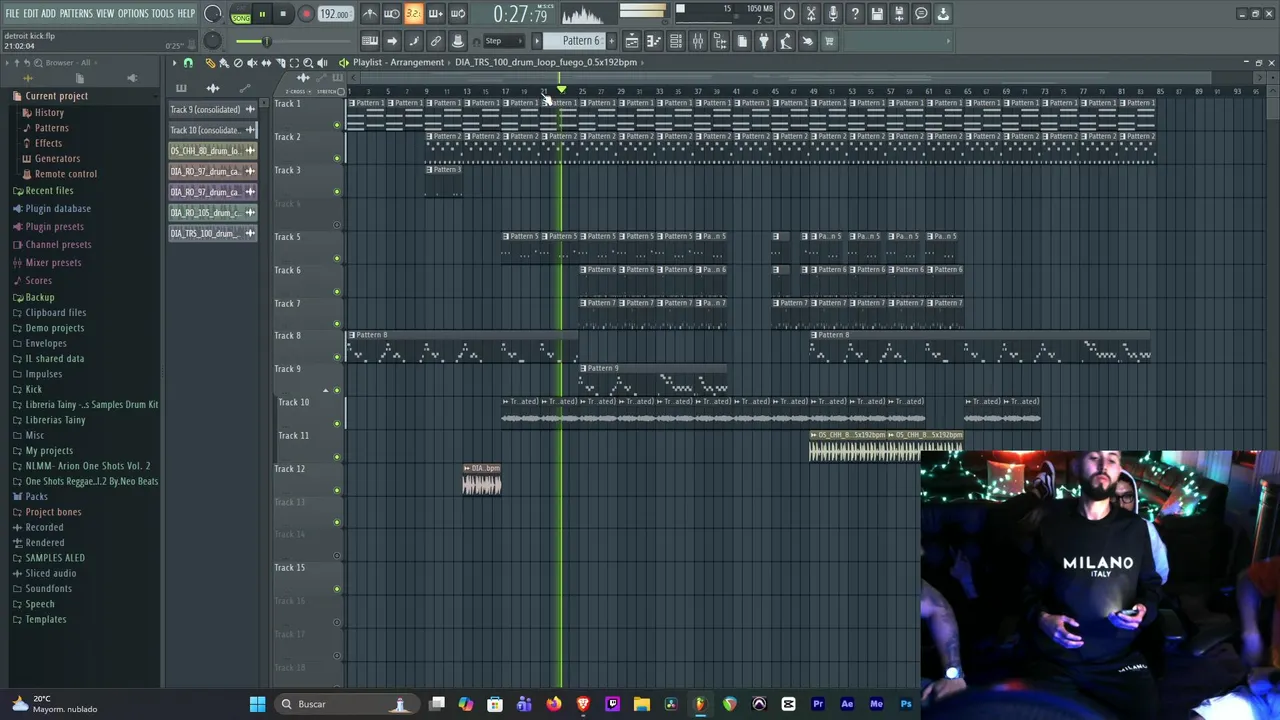This screenshot has height=720, width=1280.
Task: Add a new pattern with plus button
Action: (611, 41)
